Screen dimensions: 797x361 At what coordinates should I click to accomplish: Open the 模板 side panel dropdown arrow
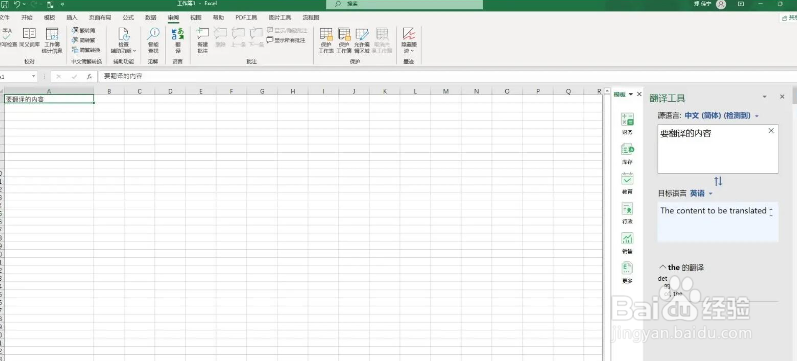[x=631, y=94]
